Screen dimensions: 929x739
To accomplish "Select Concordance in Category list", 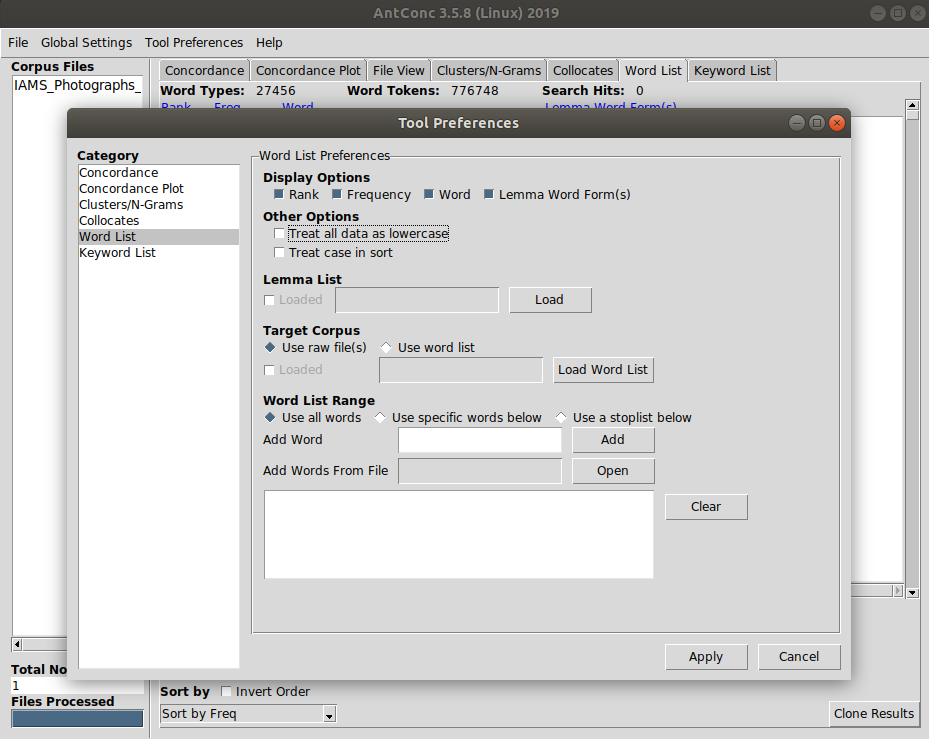I will [x=159, y=172].
